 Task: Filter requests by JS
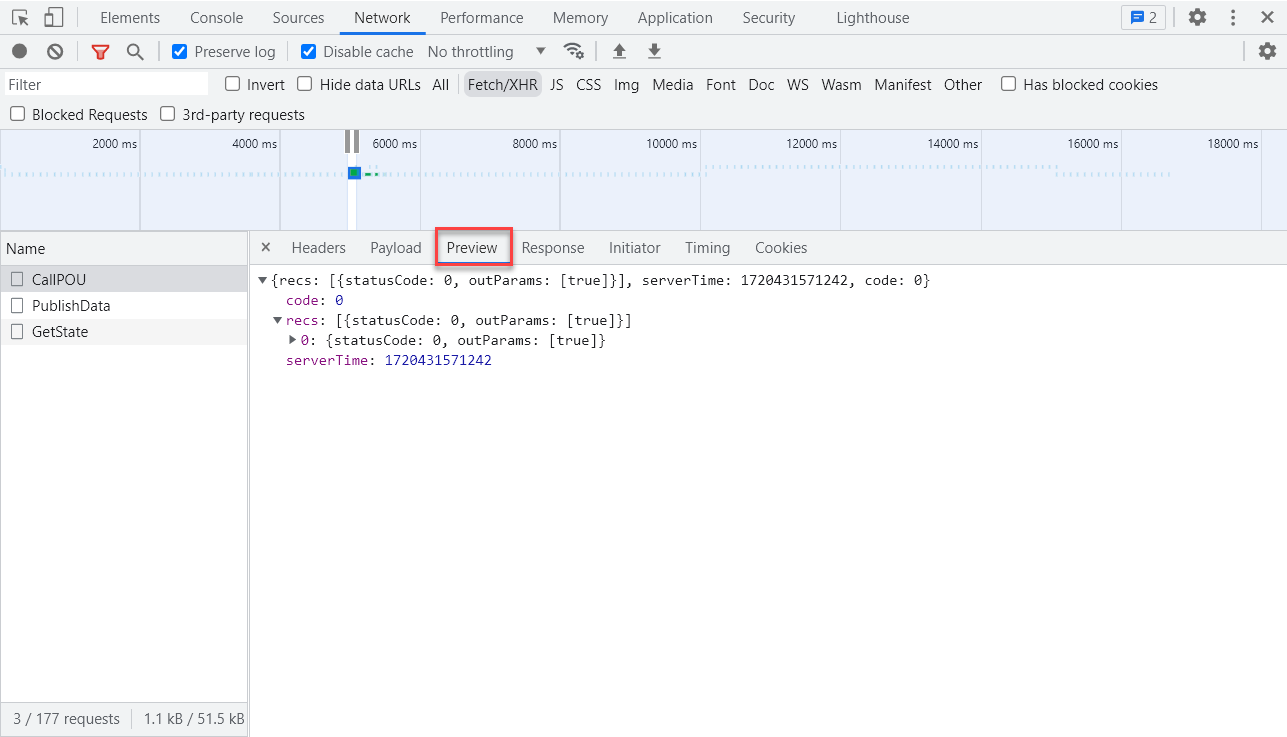tap(557, 84)
